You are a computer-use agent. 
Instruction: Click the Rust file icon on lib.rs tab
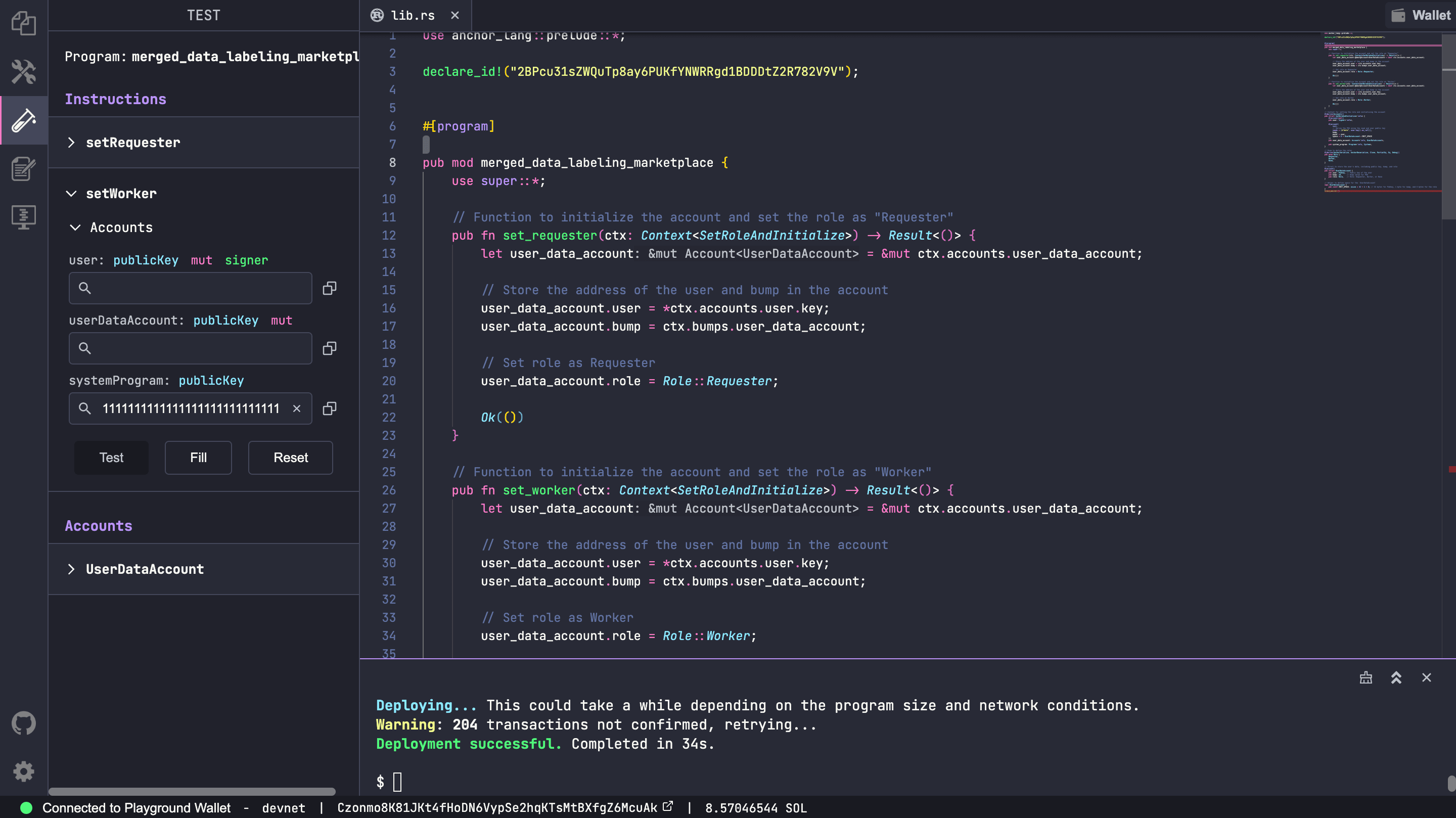tap(377, 15)
